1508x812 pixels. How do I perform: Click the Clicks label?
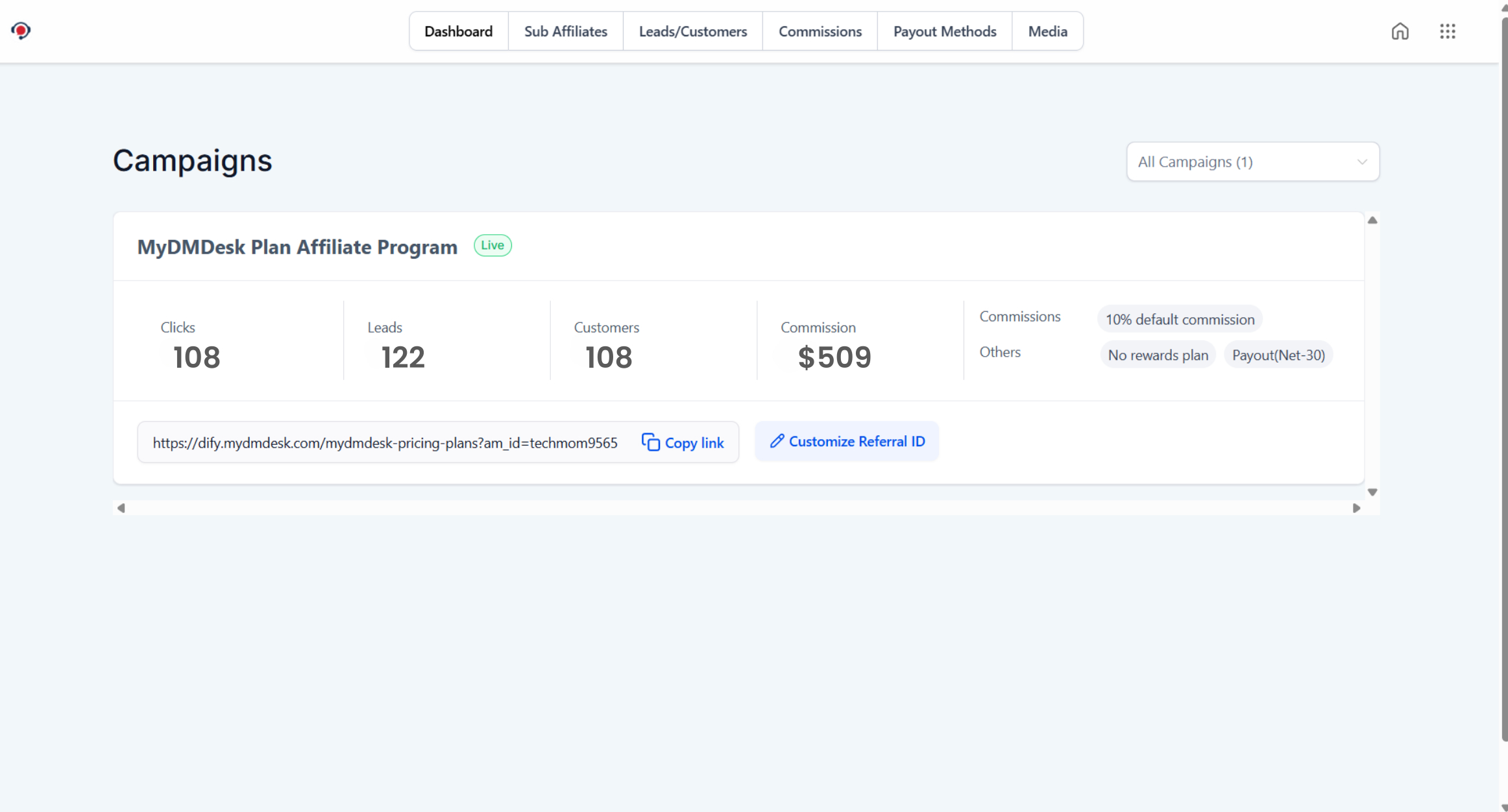click(x=178, y=328)
